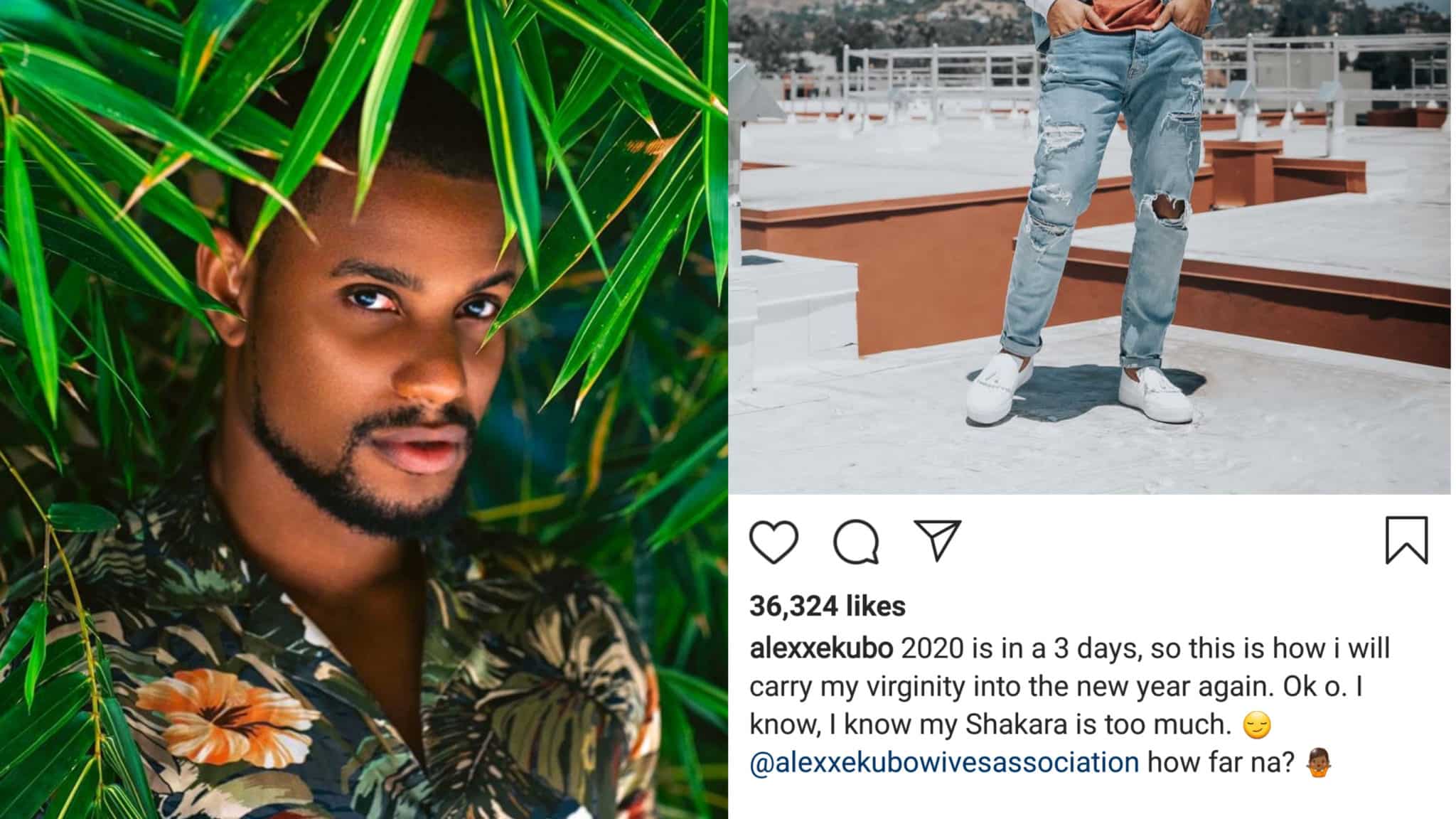Screen dimensions: 1456x819
Task: Follow the @alexxekubowivesassociation mention link
Action: 944,762
